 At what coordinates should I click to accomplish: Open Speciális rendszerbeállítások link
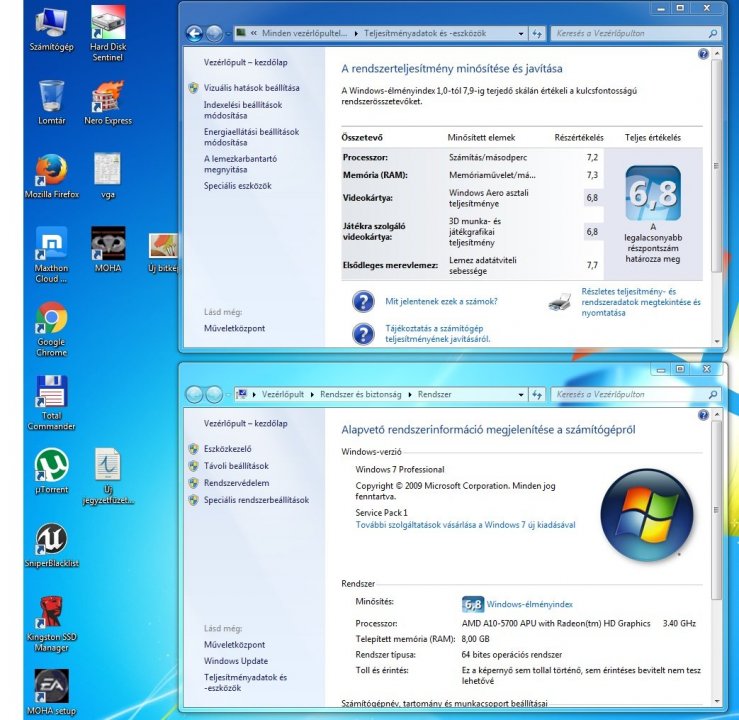[x=256, y=500]
